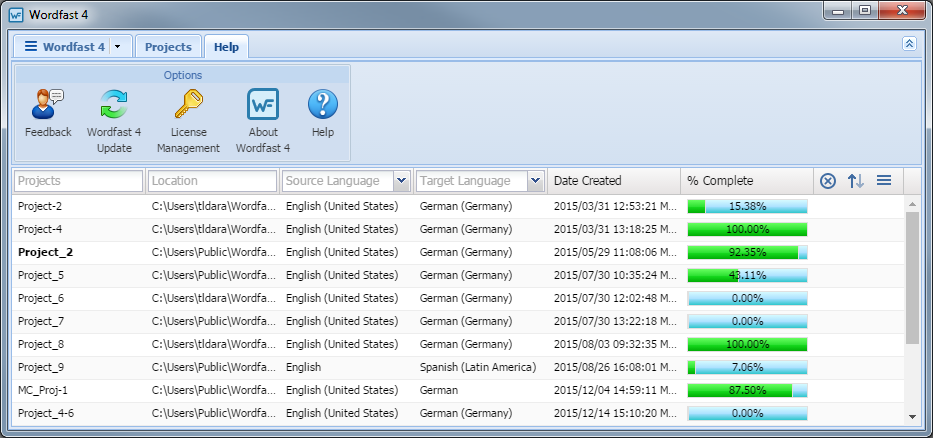This screenshot has height=438, width=933.
Task: Click the scroll up arrow
Action: (912, 204)
